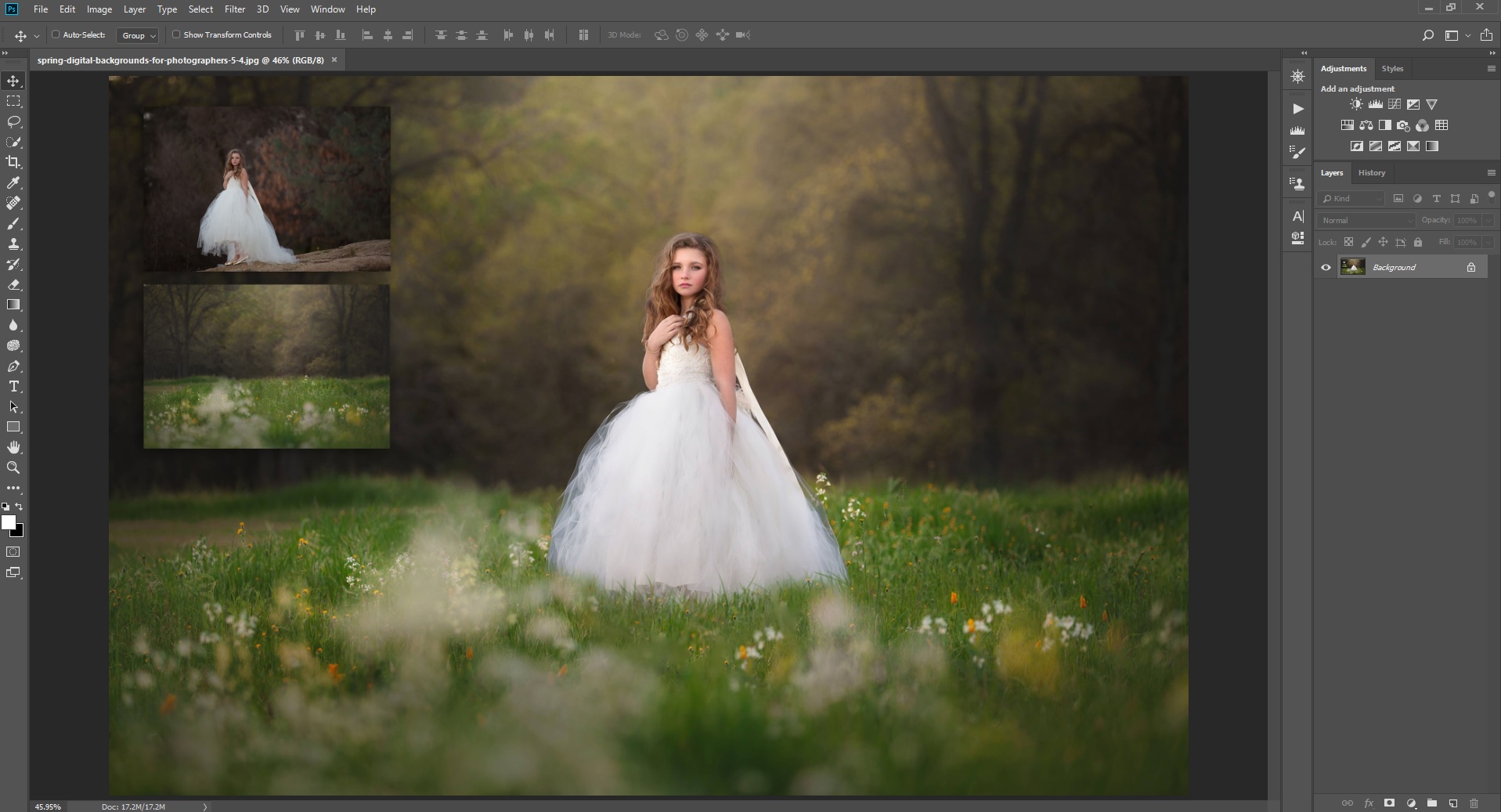Hide the Background layer with eye icon
Viewport: 1501px width, 812px height.
[1326, 268]
